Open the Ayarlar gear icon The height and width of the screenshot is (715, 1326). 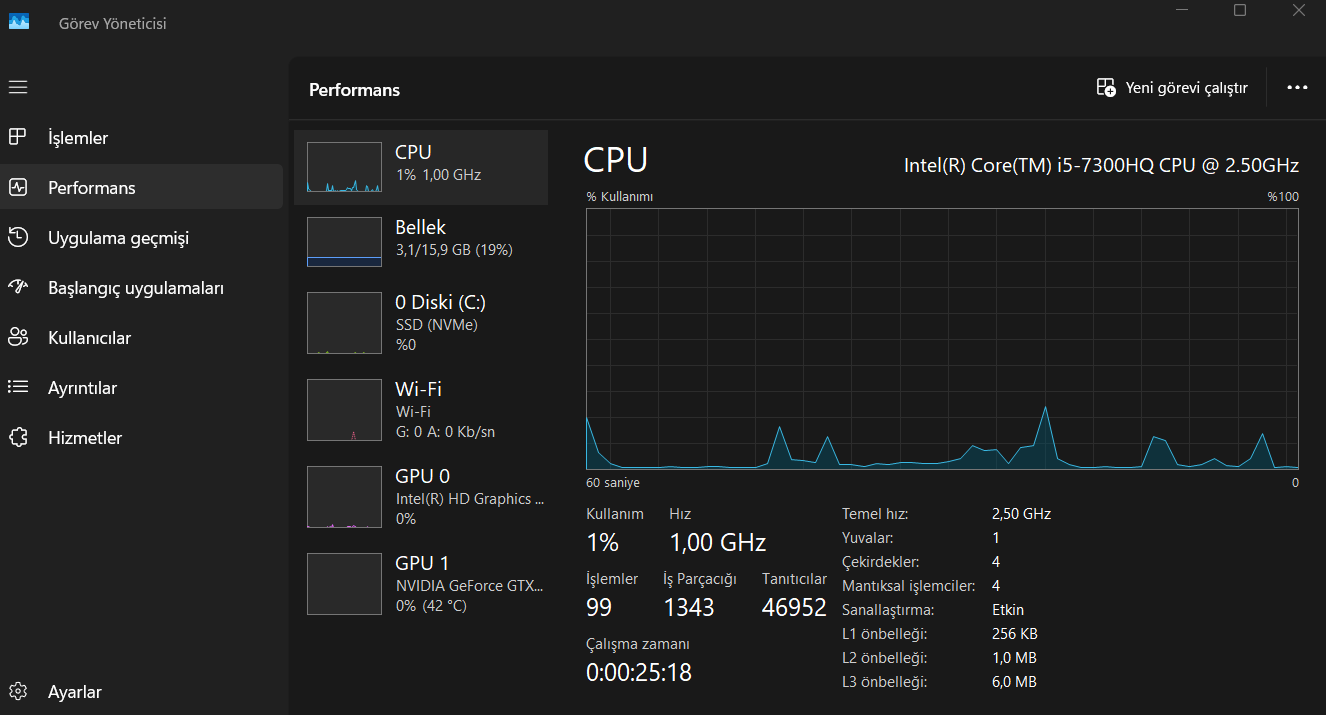pyautogui.click(x=18, y=691)
